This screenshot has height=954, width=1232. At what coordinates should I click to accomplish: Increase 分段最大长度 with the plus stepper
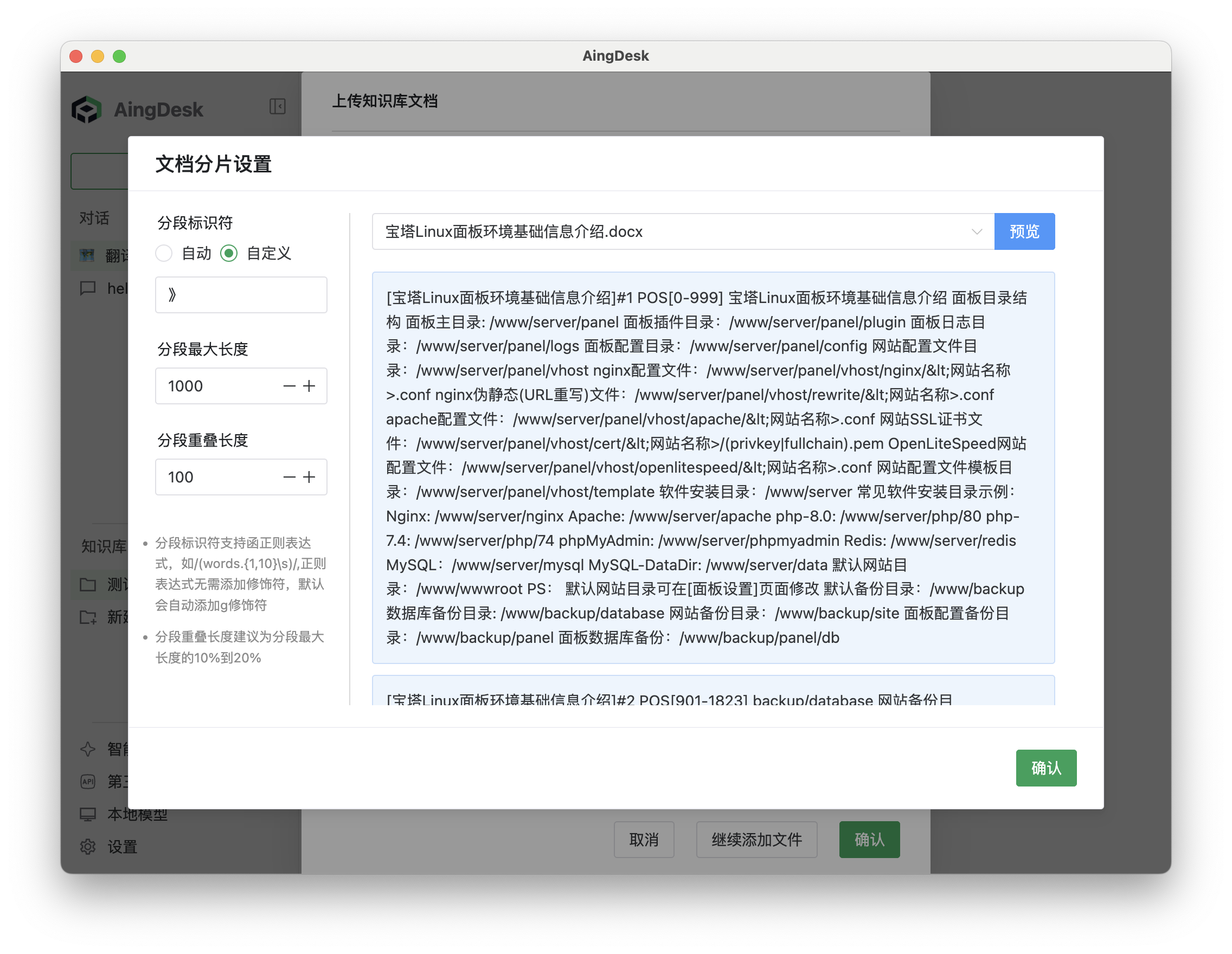(x=309, y=385)
